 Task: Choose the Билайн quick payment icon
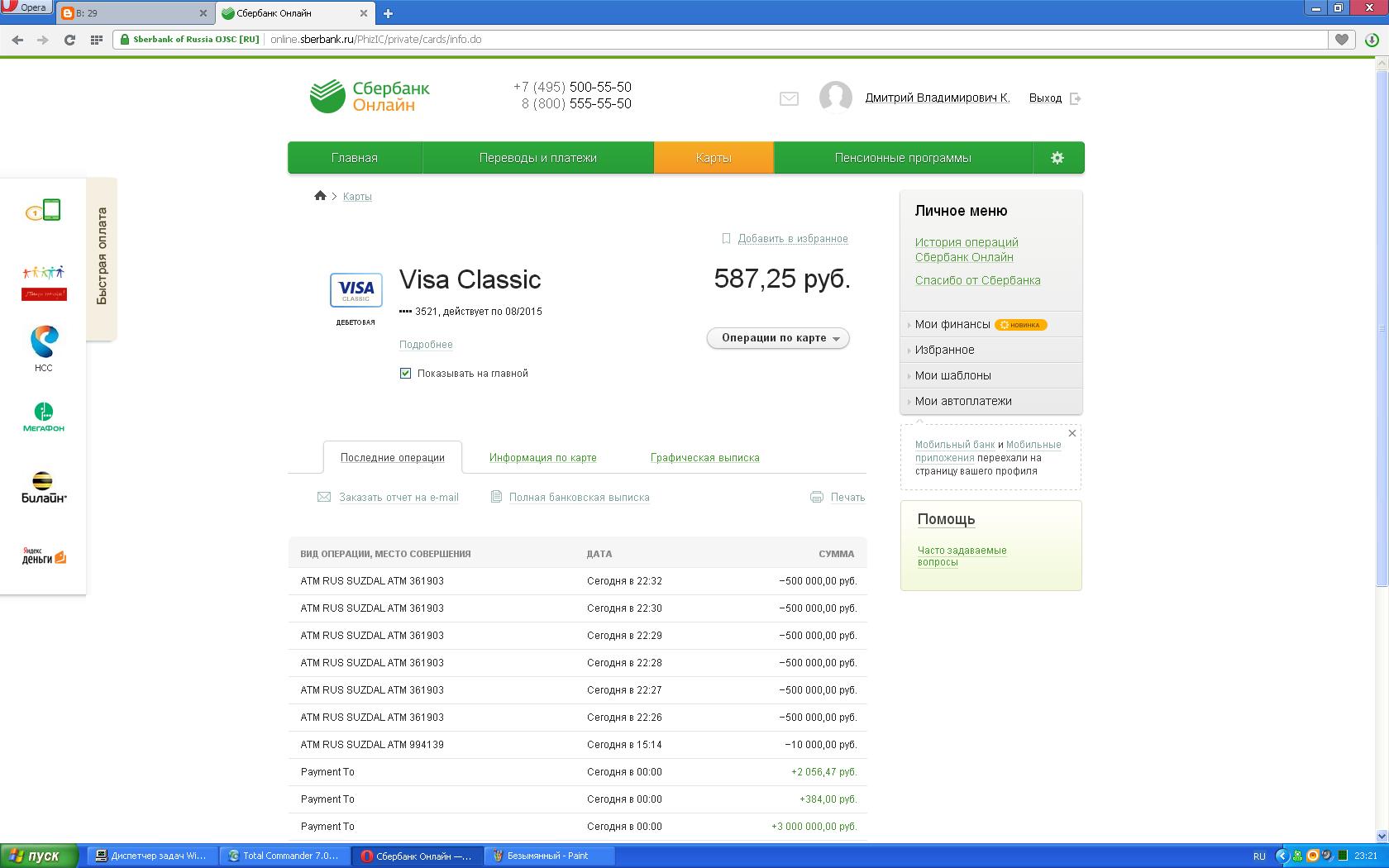(x=44, y=487)
